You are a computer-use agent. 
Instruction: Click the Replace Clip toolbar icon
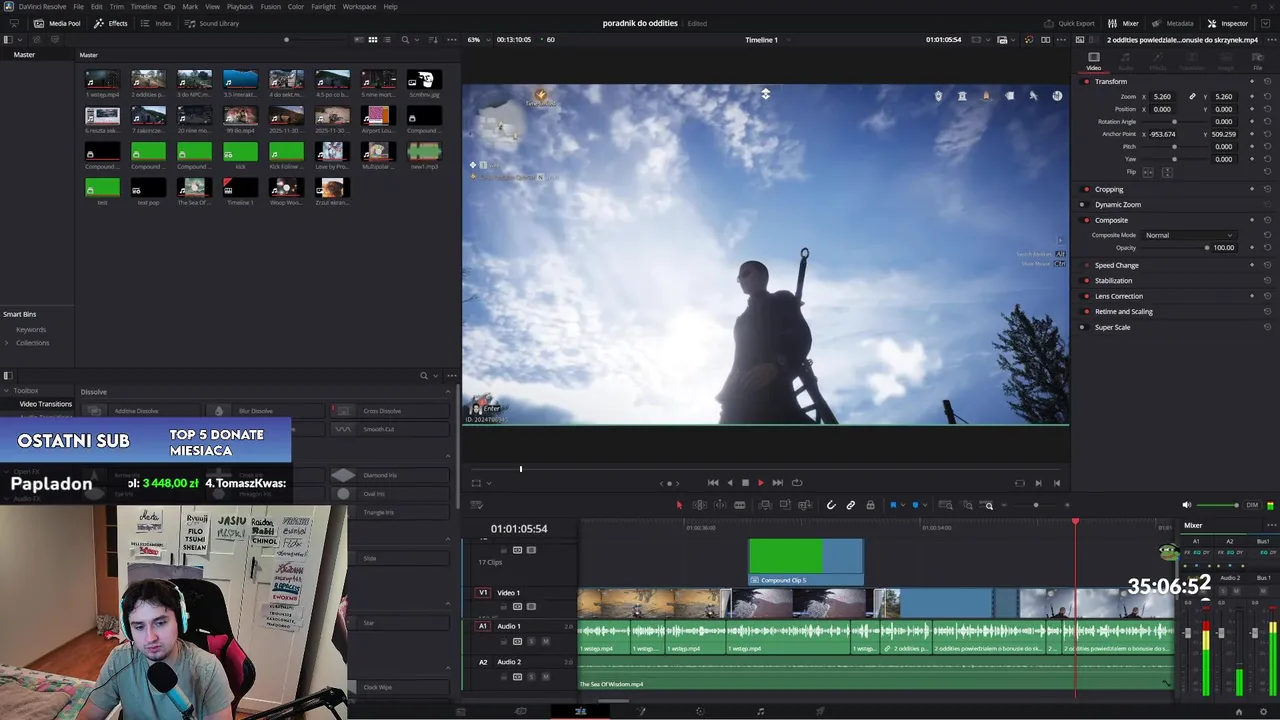pos(805,505)
